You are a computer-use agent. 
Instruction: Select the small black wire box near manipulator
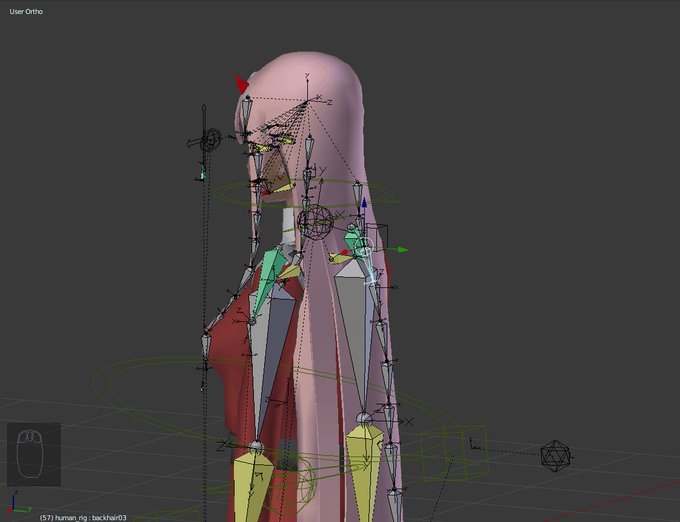(x=377, y=236)
